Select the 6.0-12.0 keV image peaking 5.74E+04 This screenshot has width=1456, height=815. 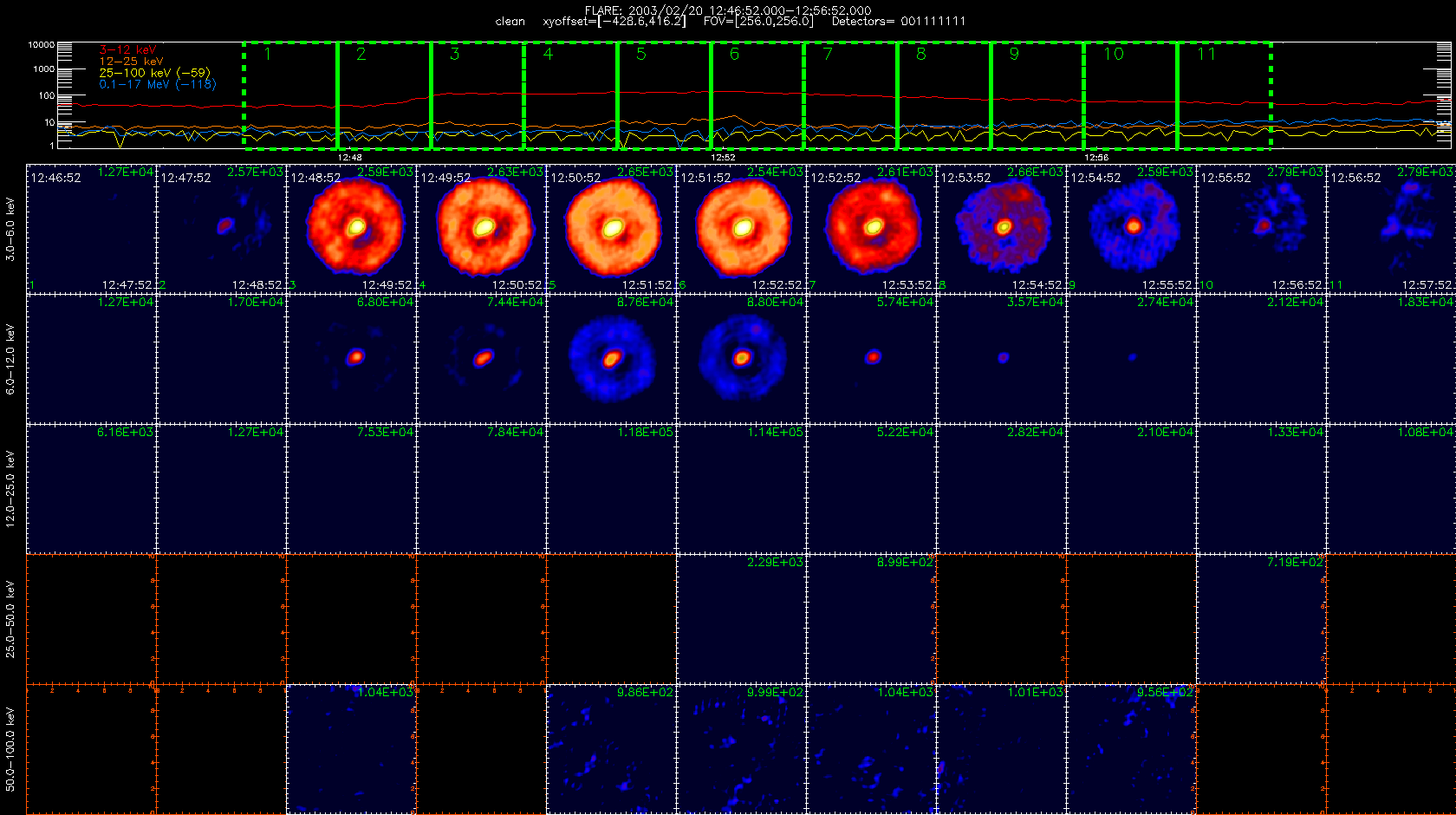click(872, 359)
